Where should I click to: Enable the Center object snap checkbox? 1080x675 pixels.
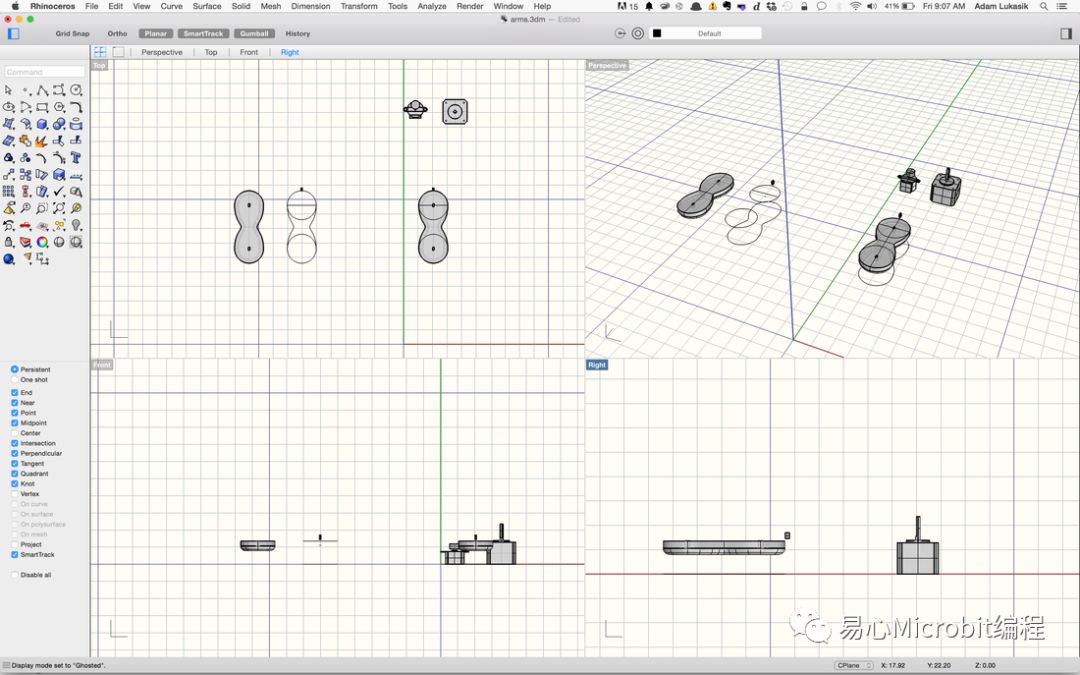tap(15, 433)
